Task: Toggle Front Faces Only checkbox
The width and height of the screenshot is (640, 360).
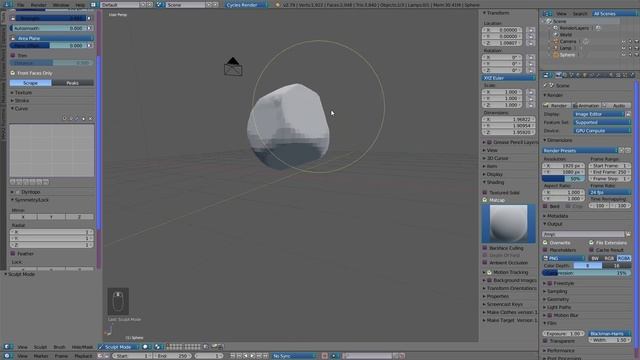Action: (x=13, y=73)
